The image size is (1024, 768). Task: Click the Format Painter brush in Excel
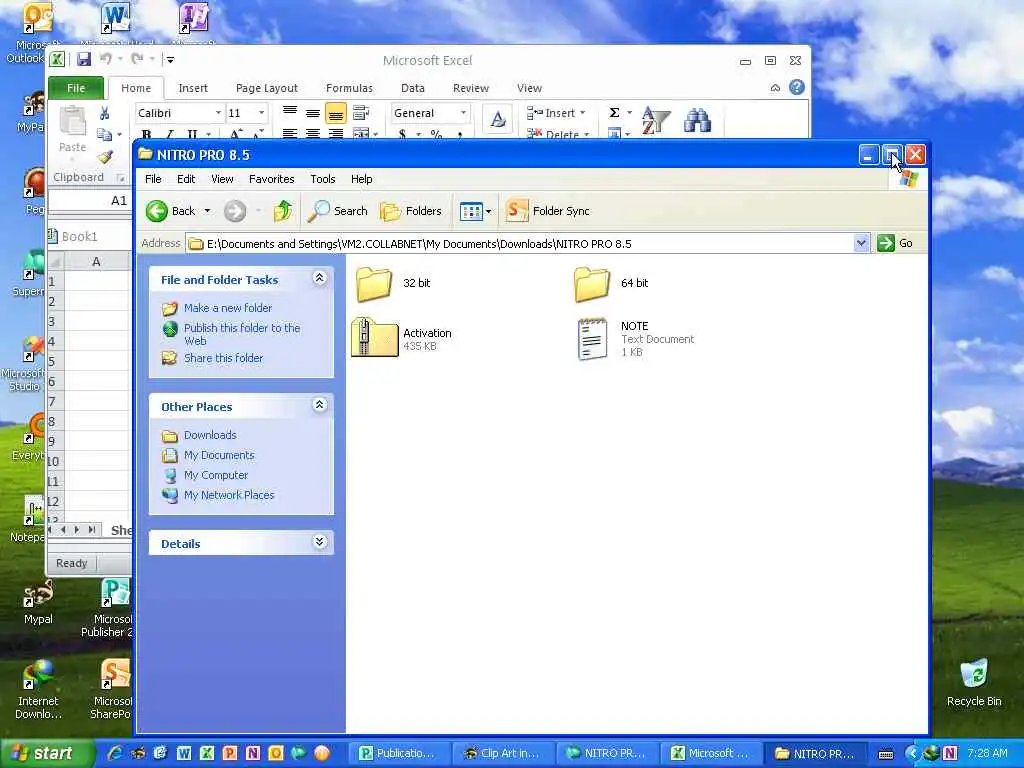105,157
